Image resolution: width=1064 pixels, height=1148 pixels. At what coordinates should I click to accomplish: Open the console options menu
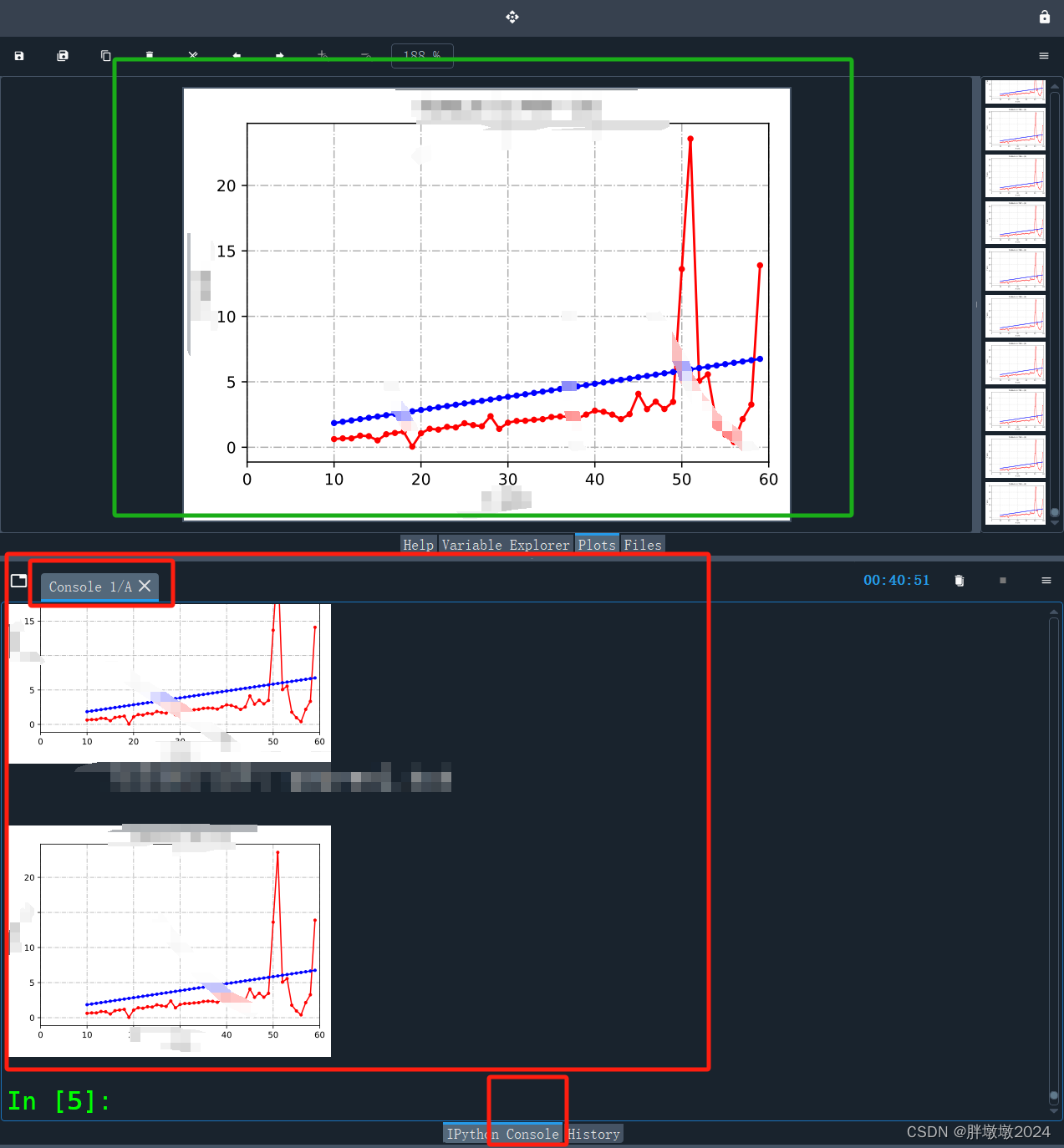coord(1046,581)
